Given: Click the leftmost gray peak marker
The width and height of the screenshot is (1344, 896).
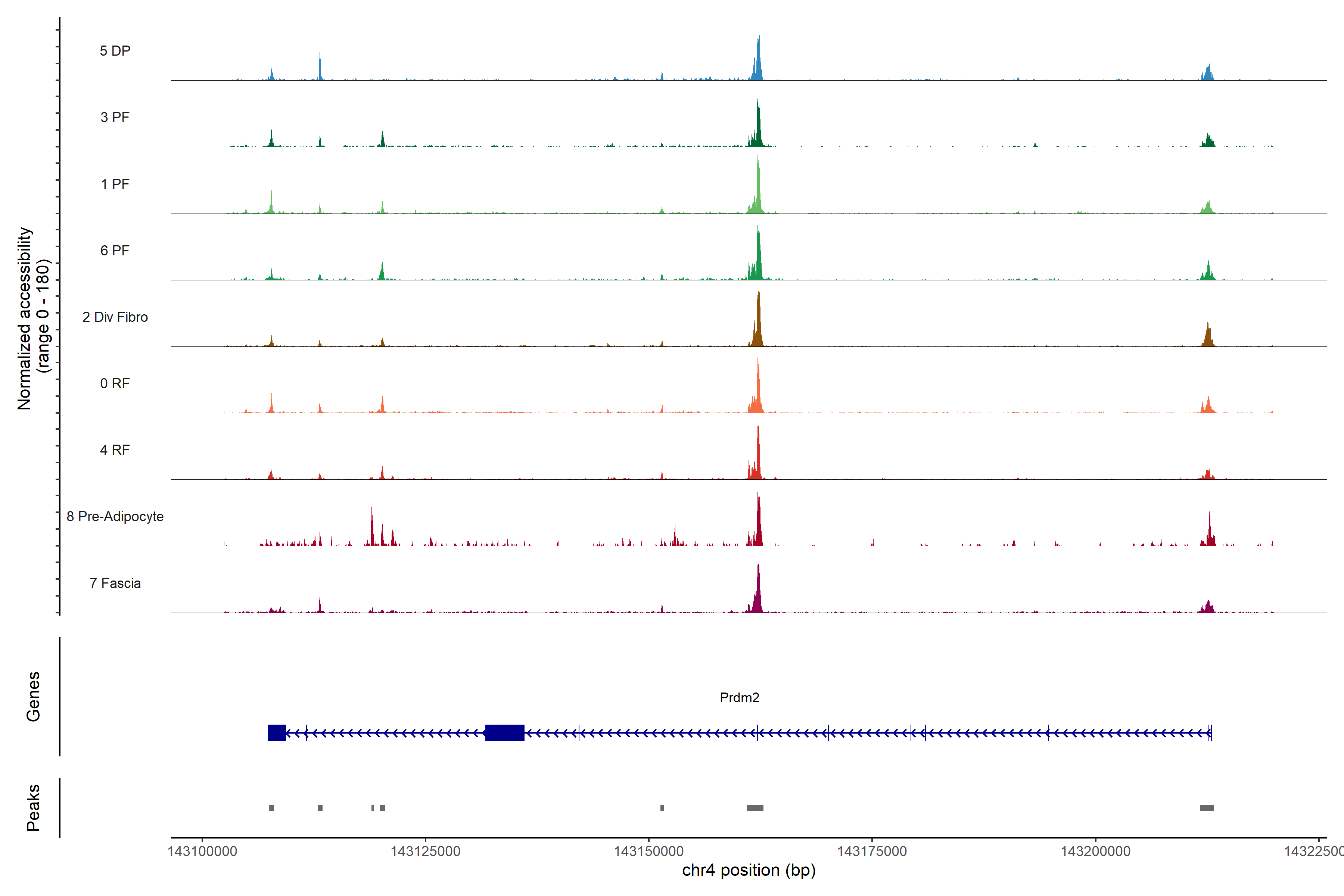Looking at the screenshot, I should (x=271, y=808).
